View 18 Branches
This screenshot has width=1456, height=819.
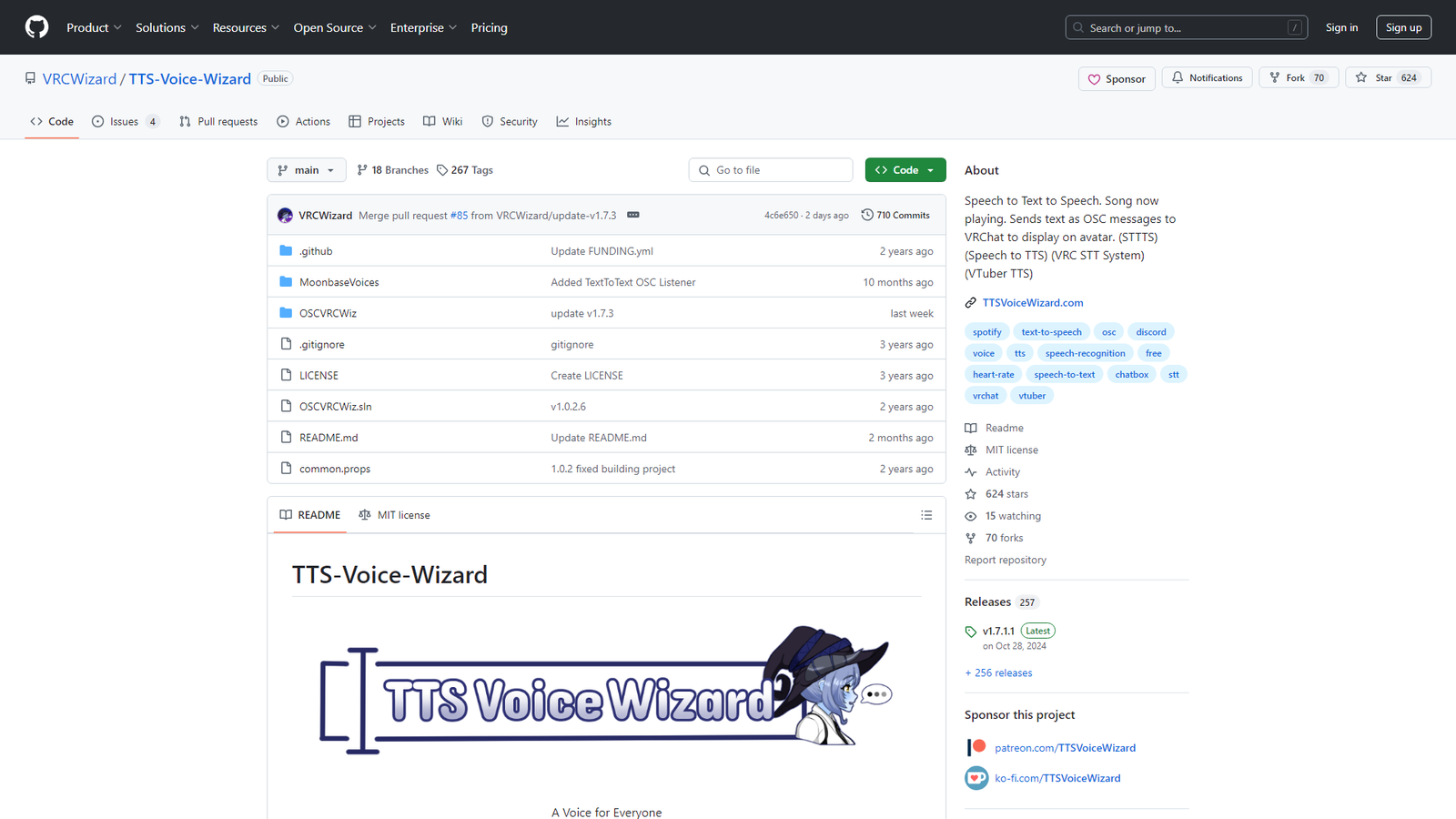(x=392, y=170)
